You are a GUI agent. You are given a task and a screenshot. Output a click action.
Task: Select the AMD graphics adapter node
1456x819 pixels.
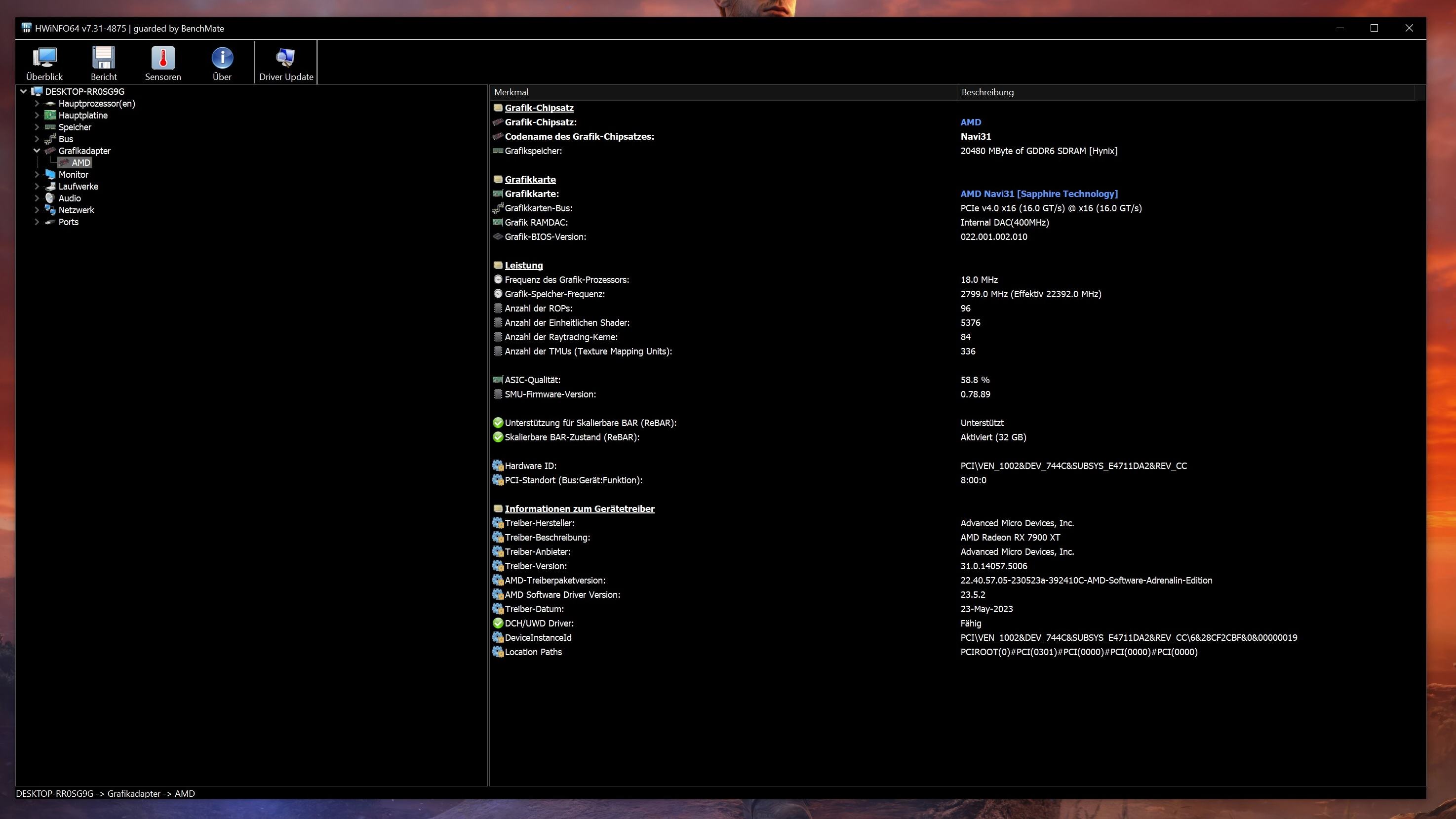click(80, 163)
